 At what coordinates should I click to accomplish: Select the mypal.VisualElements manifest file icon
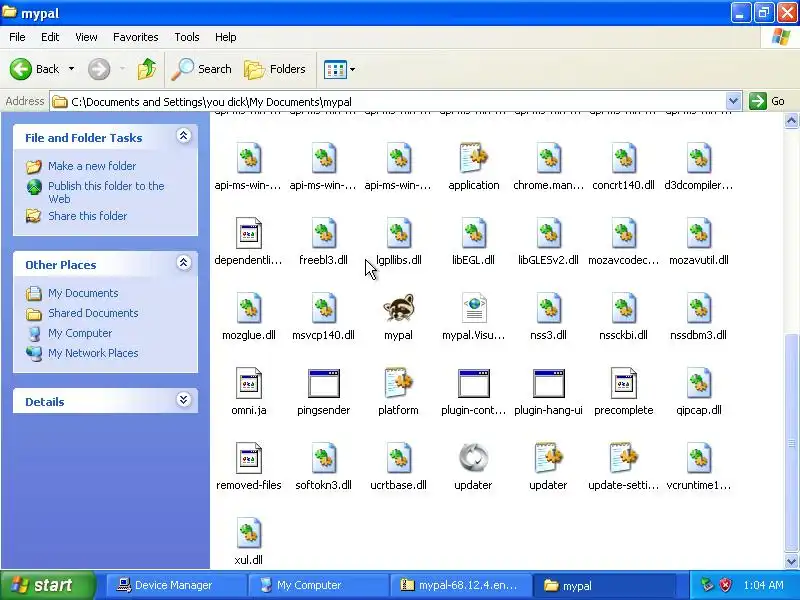tap(473, 308)
